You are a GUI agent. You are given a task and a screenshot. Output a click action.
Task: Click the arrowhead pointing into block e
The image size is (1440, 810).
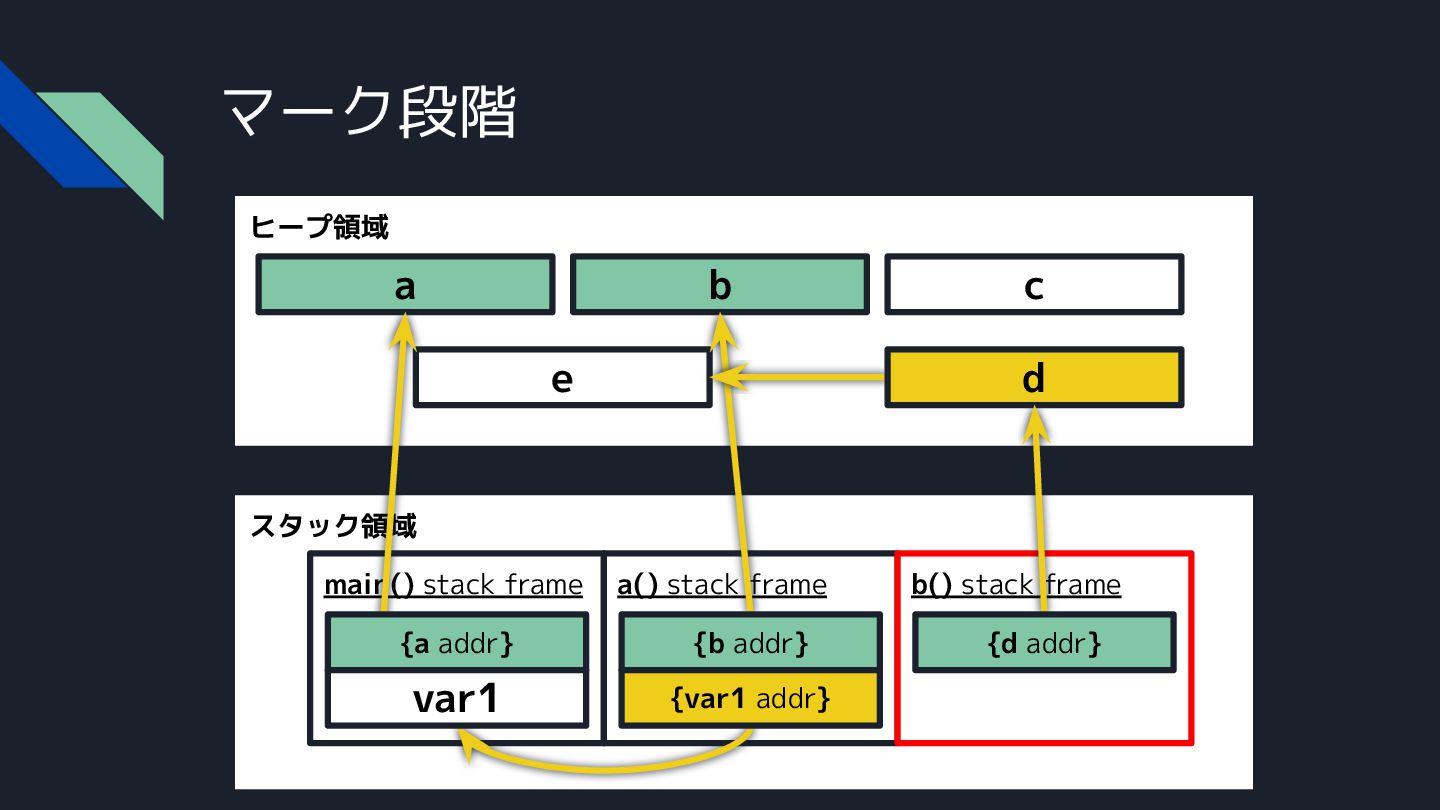tap(728, 377)
